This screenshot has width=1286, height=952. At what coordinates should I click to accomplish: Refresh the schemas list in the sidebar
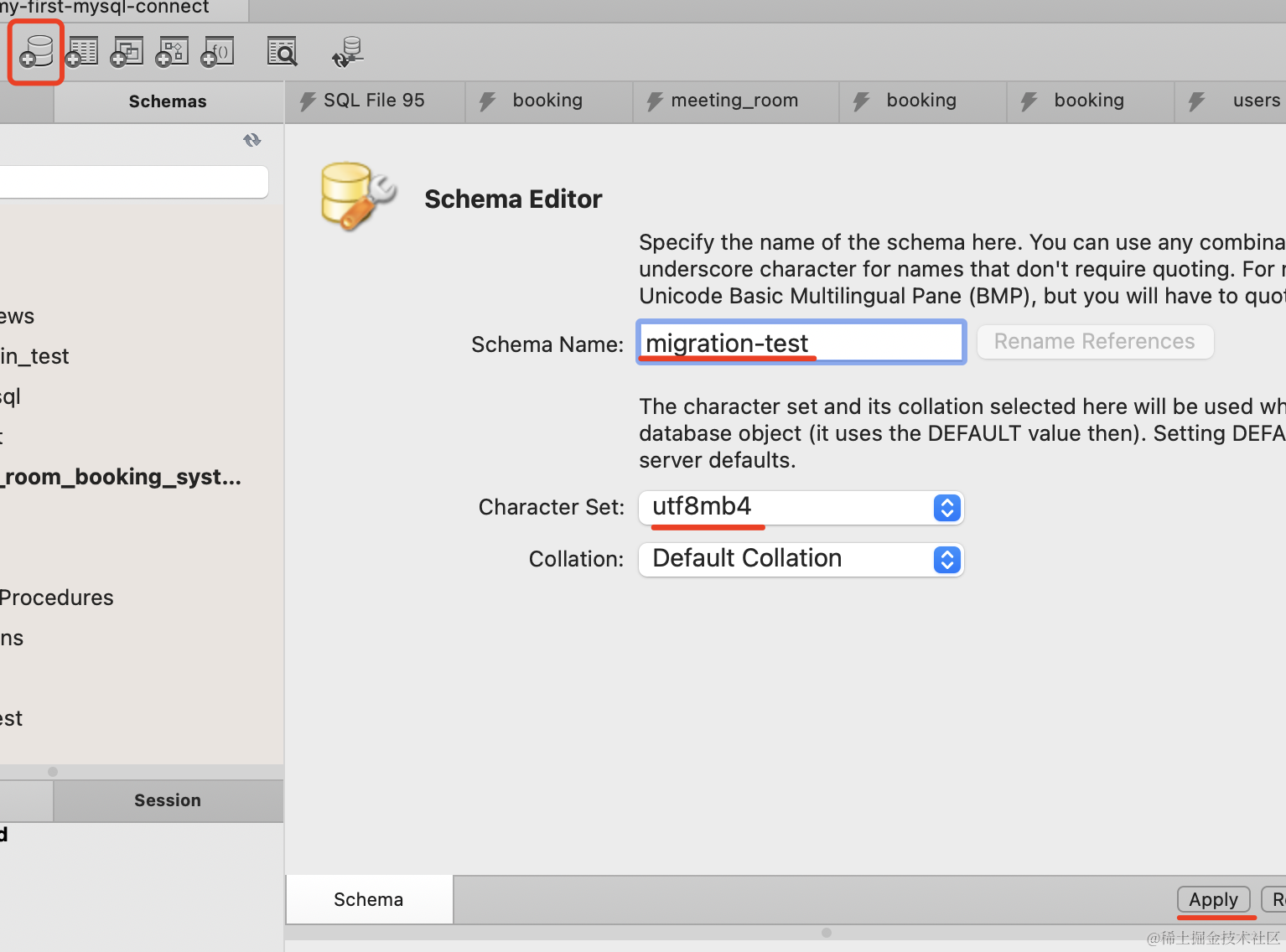[252, 140]
